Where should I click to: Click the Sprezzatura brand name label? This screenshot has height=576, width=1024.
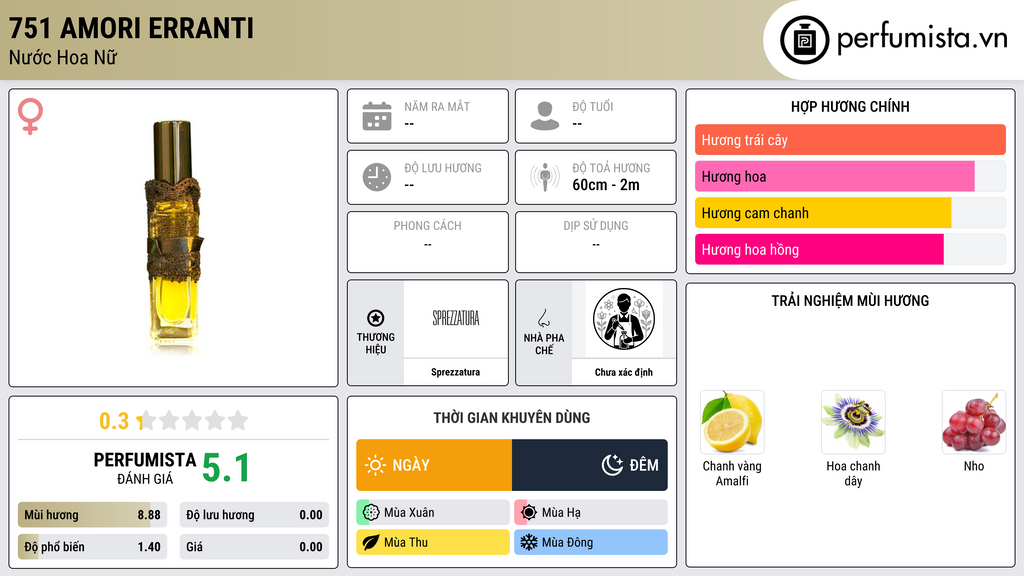[x=455, y=372]
